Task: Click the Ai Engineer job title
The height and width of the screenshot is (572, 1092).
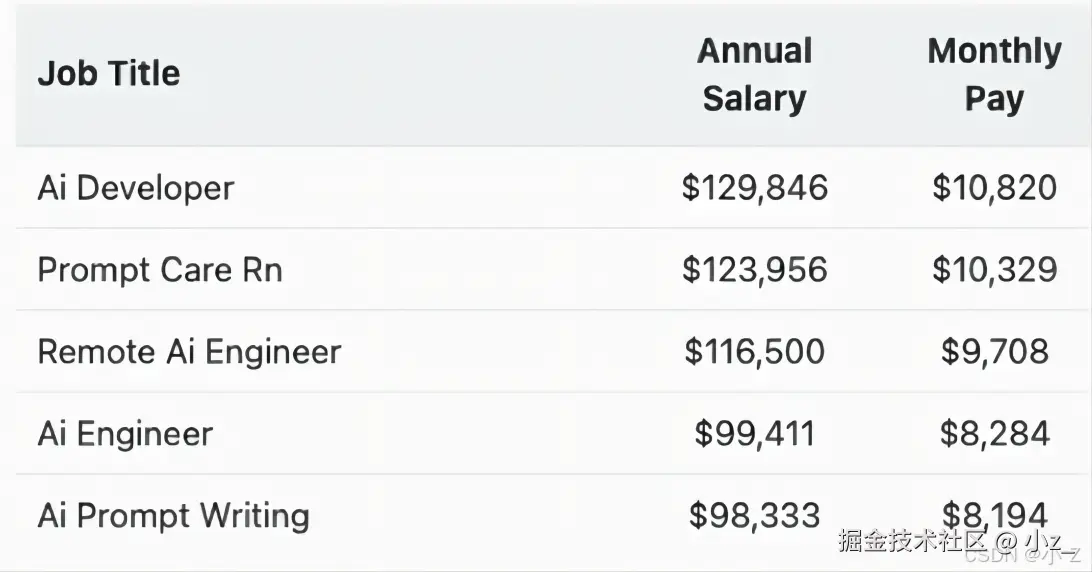Action: [x=125, y=434]
